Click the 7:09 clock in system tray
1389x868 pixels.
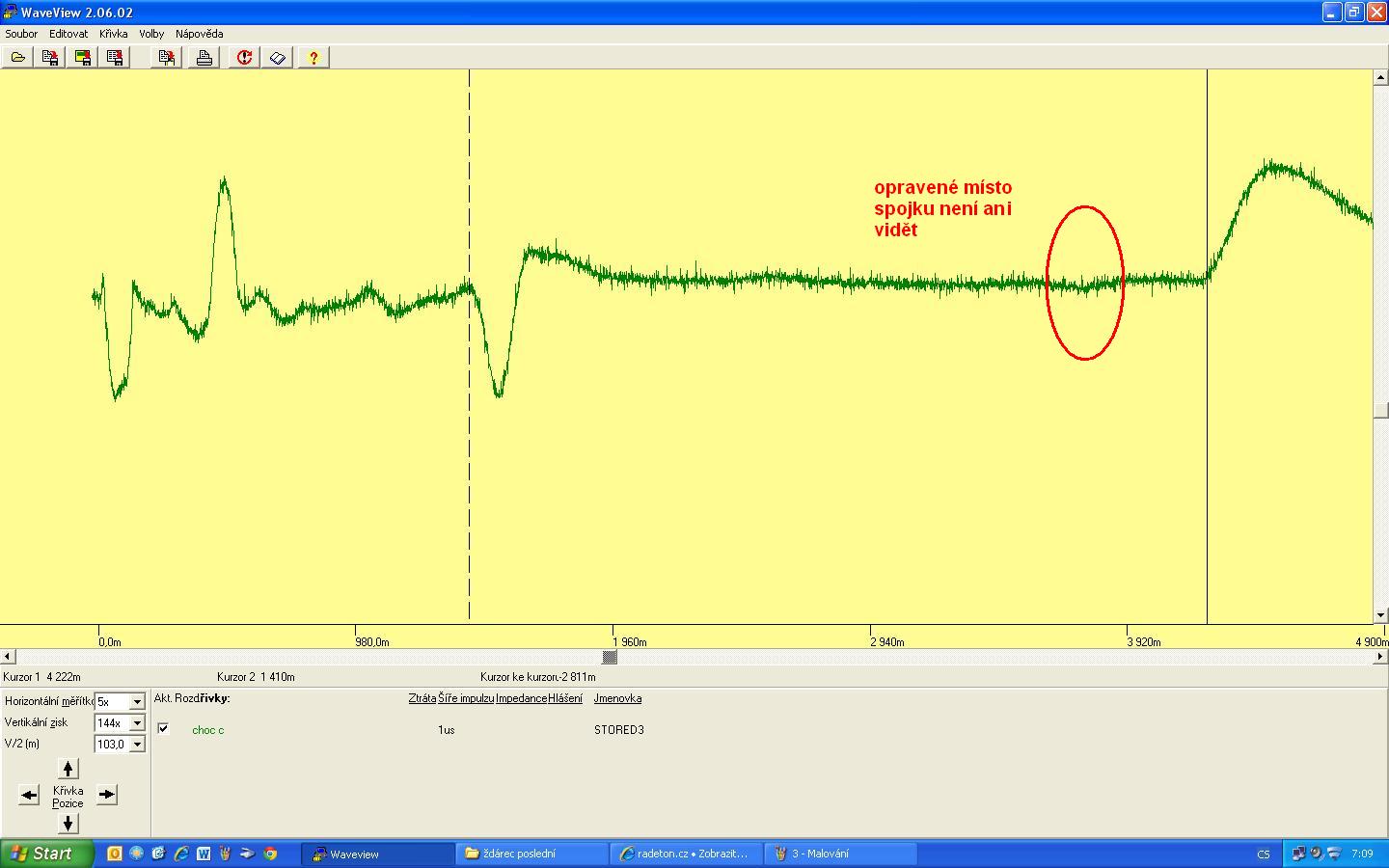click(1362, 854)
